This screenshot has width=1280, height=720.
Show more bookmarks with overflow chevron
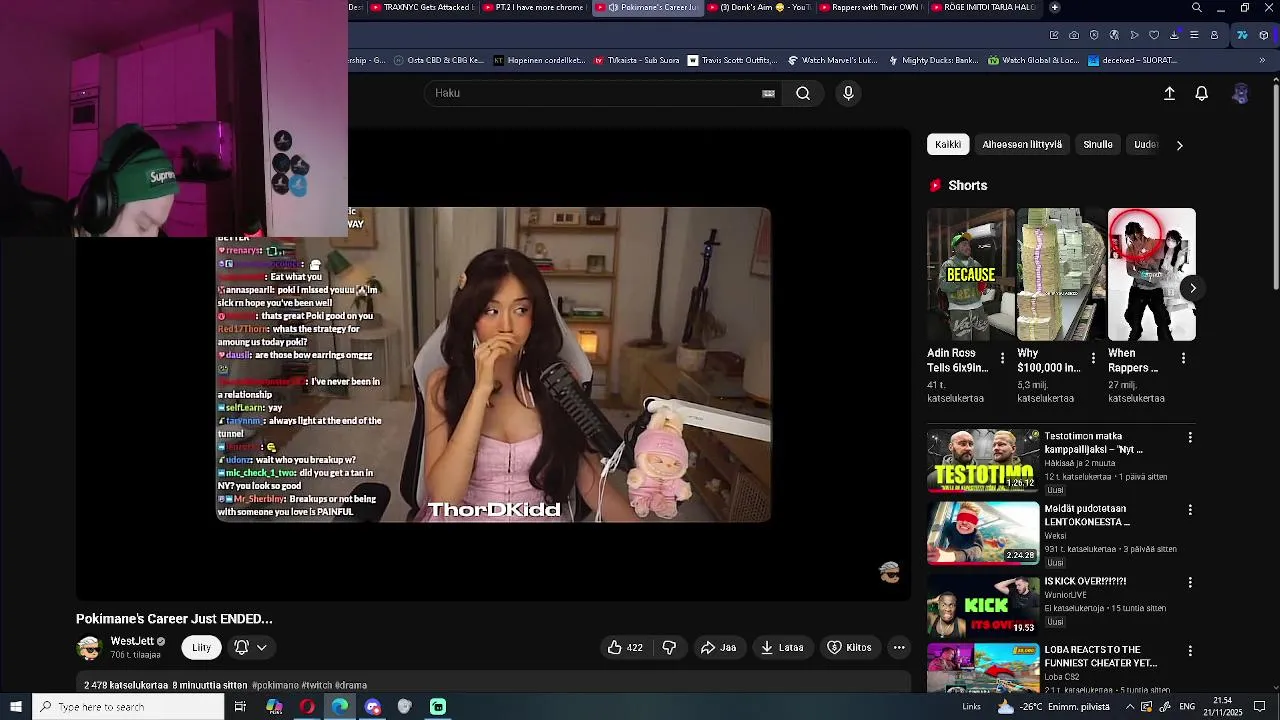coord(1262,60)
